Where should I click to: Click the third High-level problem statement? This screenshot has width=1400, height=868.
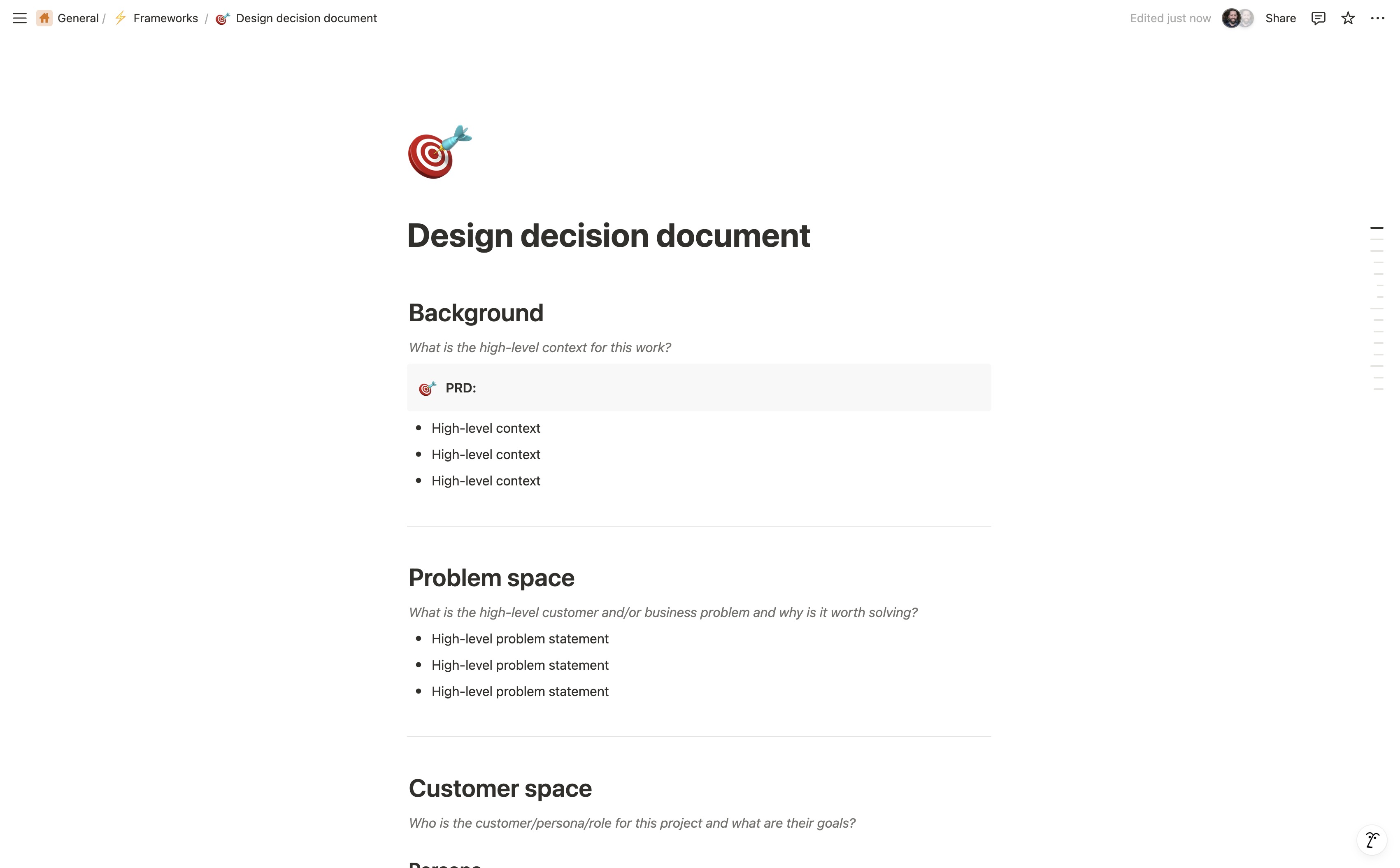[x=520, y=692]
